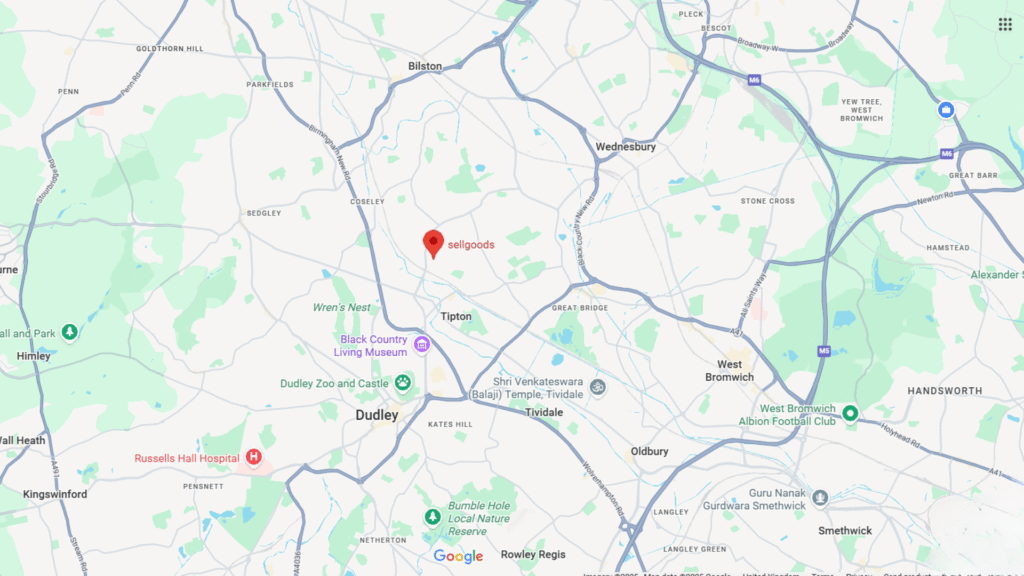Screen dimensions: 1024x576
Task: Click the Wednesbury town label
Action: 626,147
